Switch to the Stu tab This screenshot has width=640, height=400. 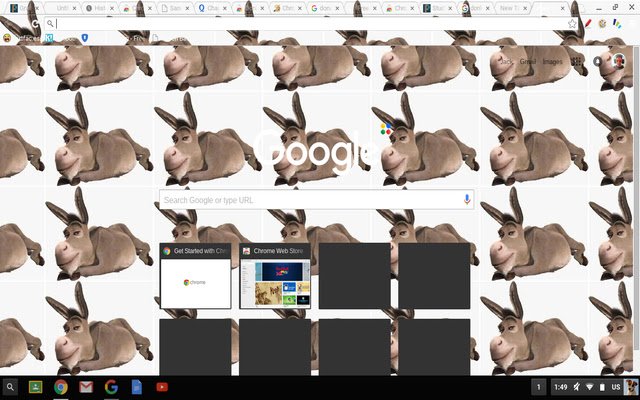(x=437, y=8)
